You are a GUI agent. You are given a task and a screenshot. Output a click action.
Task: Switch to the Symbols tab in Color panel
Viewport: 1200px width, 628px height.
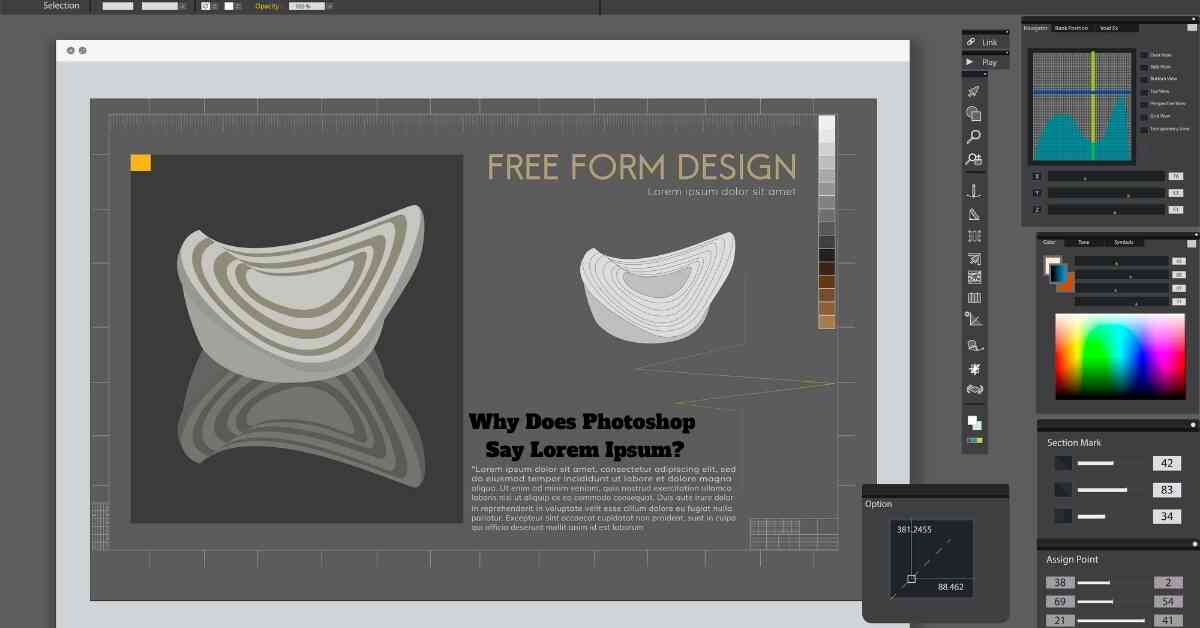point(1123,242)
